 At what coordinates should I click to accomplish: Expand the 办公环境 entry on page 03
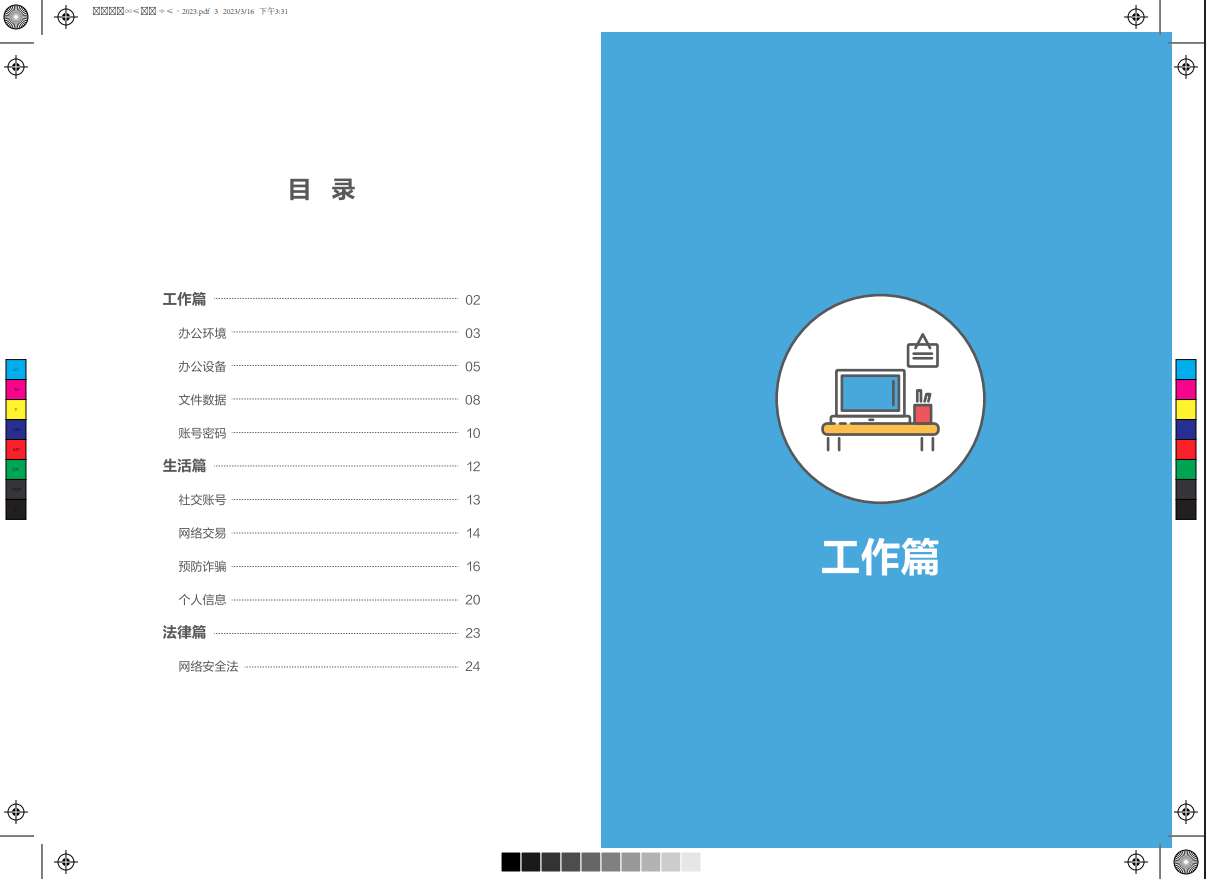click(200, 332)
